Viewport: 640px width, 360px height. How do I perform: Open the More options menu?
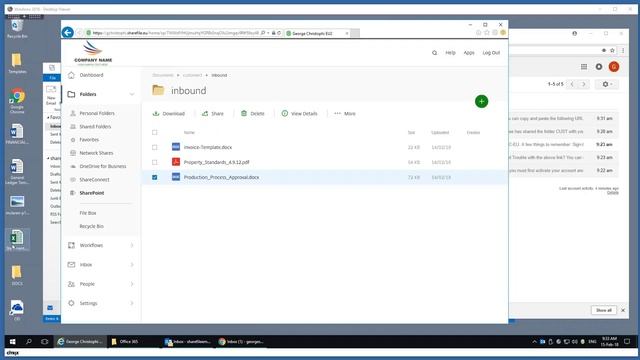345,113
